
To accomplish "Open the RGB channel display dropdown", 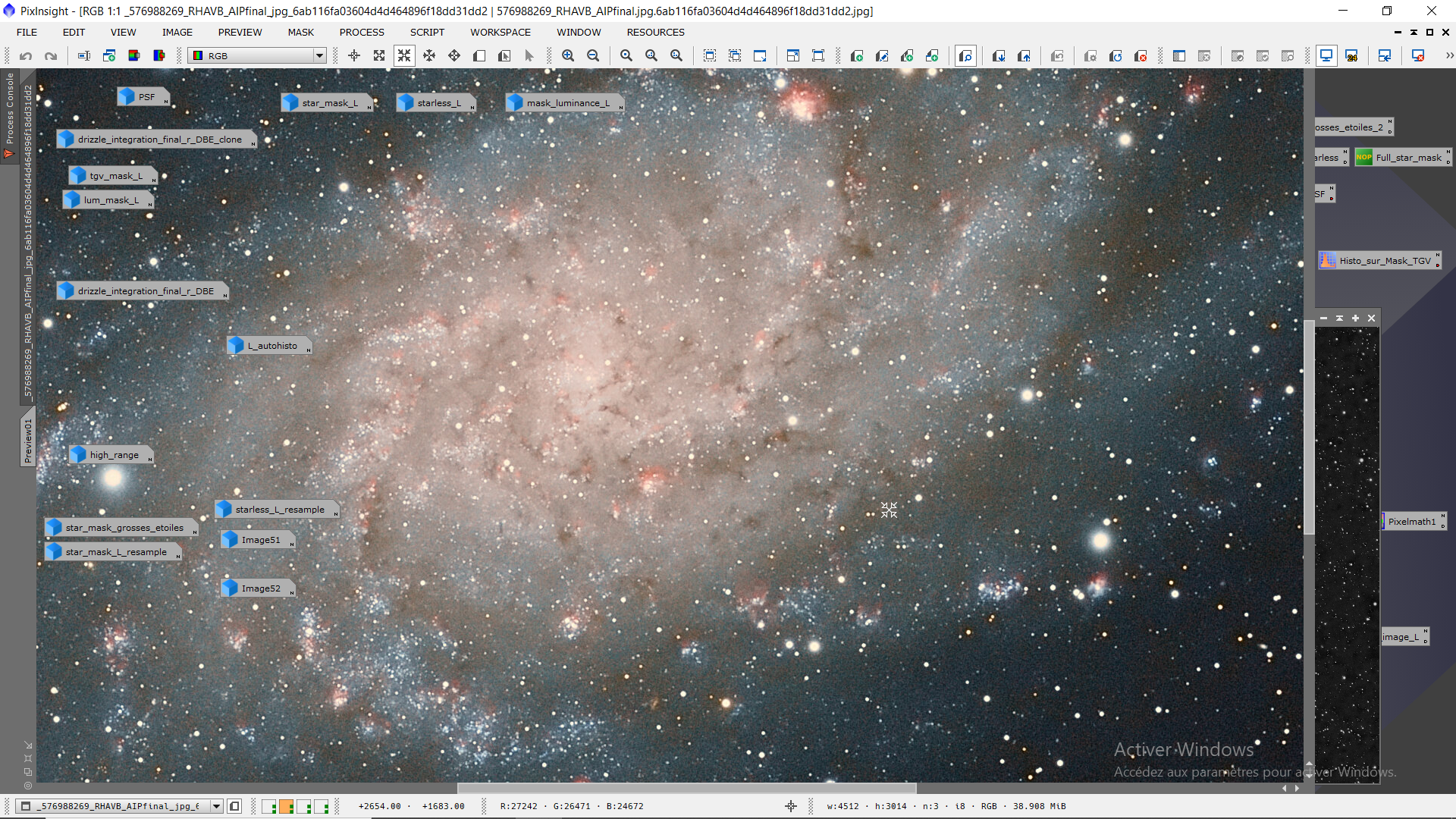I will [319, 56].
